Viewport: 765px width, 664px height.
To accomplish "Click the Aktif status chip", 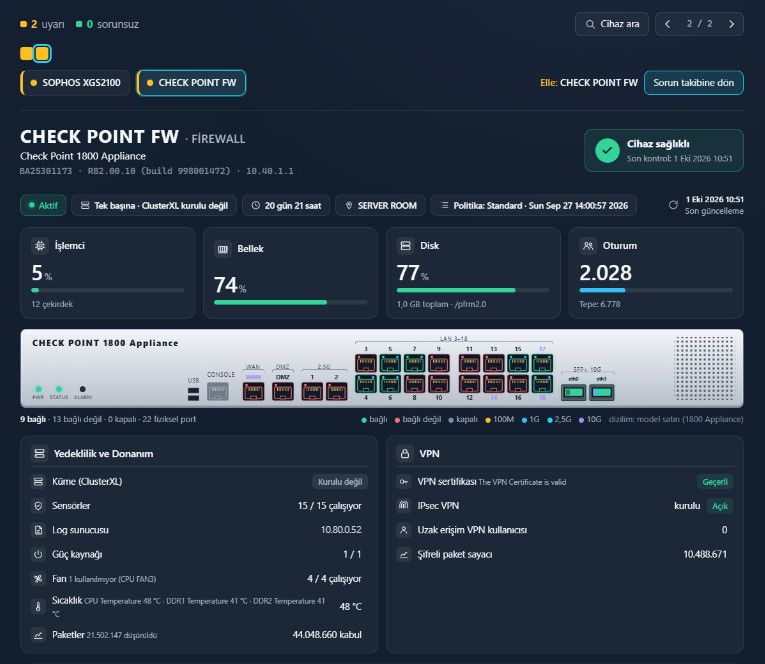I will click(x=43, y=205).
